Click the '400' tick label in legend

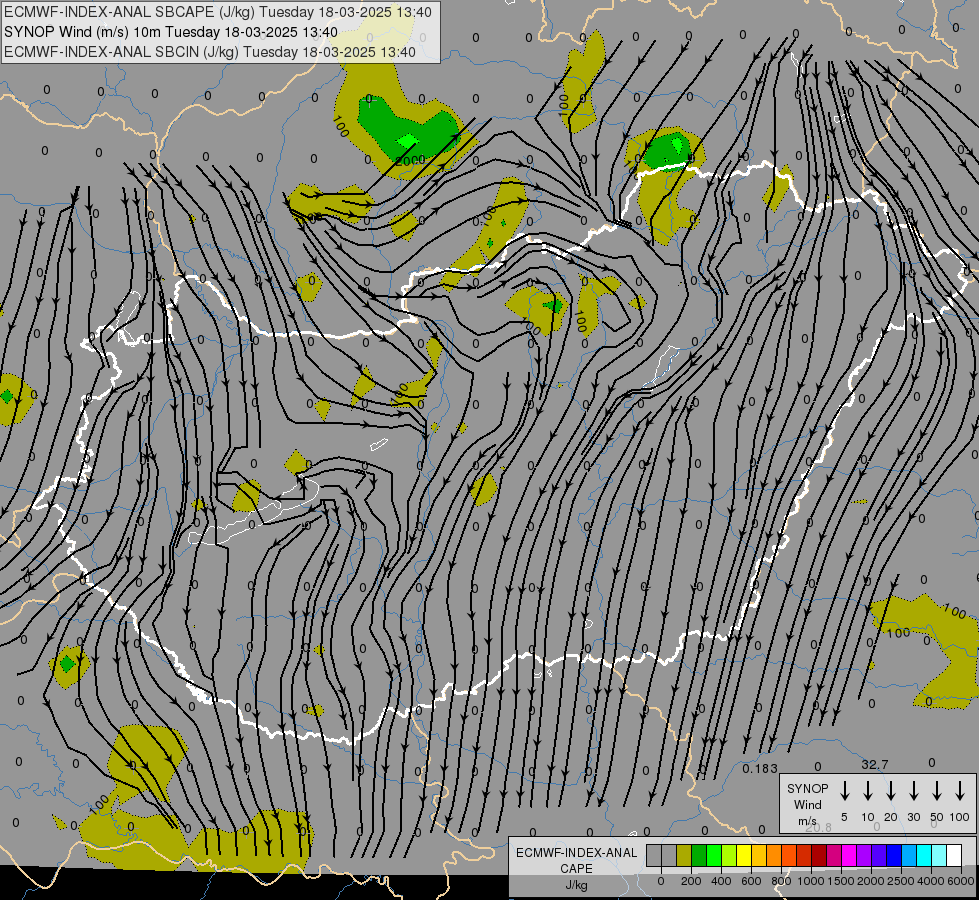click(x=721, y=881)
